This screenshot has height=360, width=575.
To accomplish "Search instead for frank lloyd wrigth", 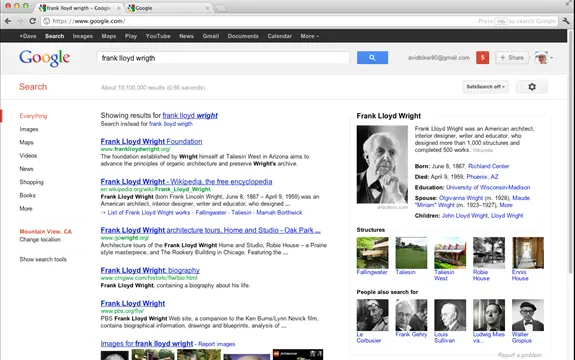I will (171, 124).
